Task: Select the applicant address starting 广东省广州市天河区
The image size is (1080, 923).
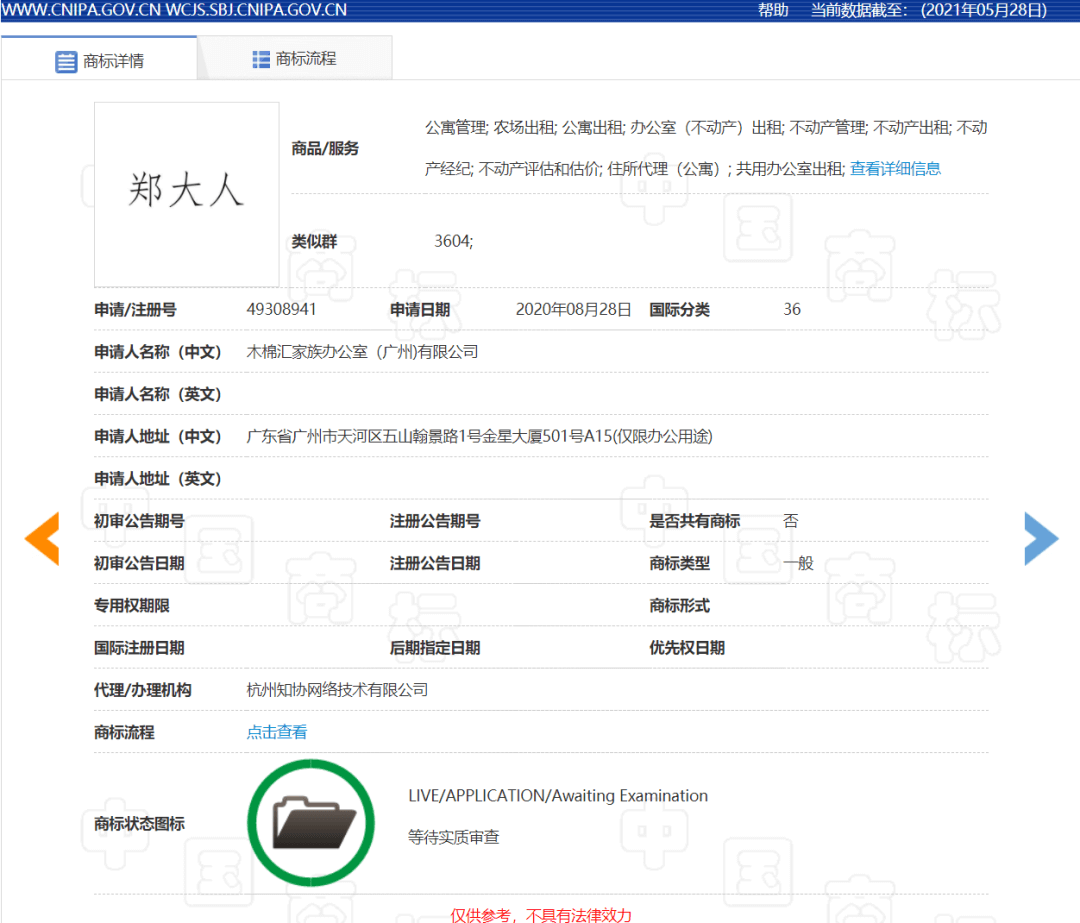Action: [479, 436]
